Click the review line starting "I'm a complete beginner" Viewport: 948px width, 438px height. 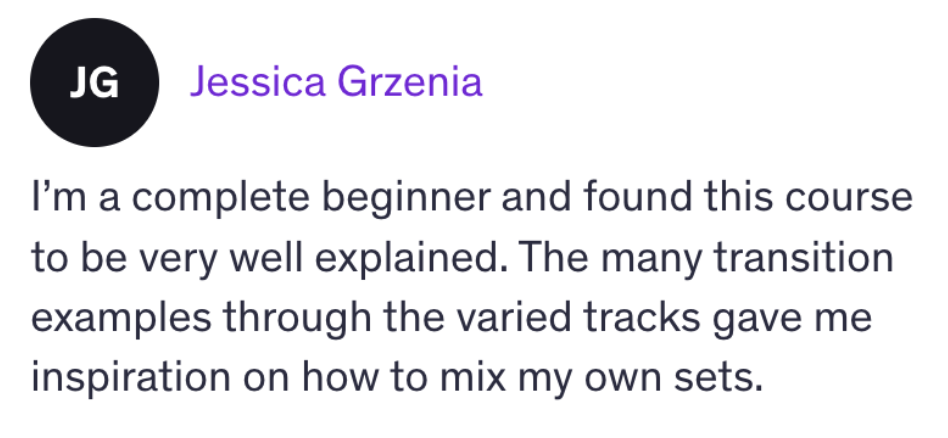pyautogui.click(x=472, y=198)
